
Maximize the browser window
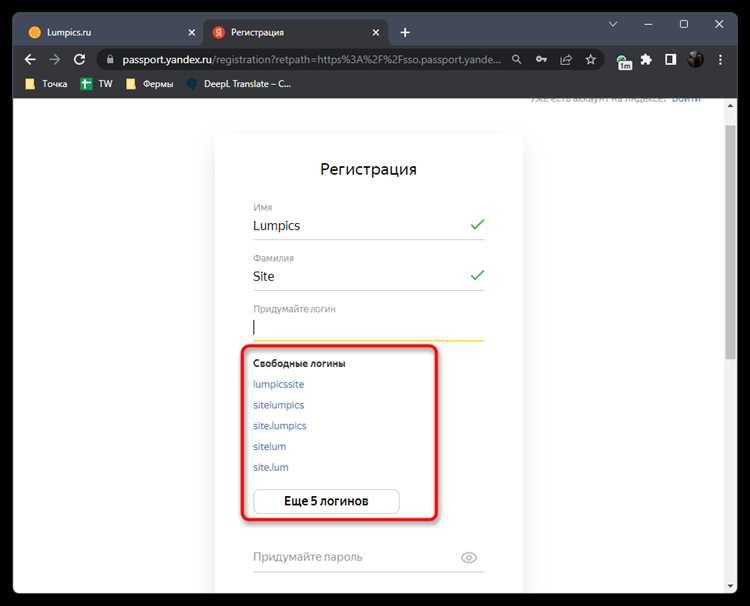(x=684, y=24)
